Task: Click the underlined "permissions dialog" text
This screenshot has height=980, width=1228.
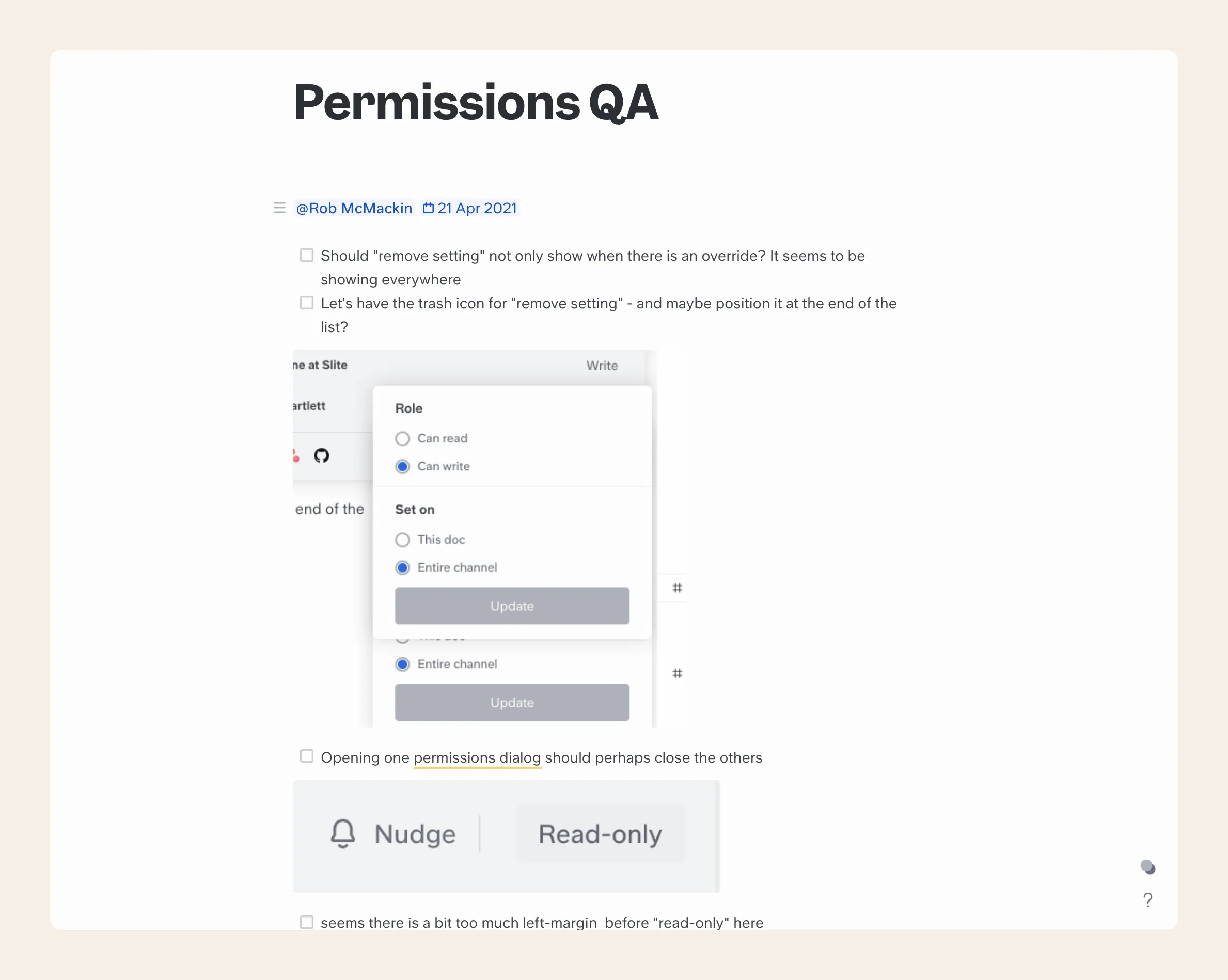Action: (477, 758)
